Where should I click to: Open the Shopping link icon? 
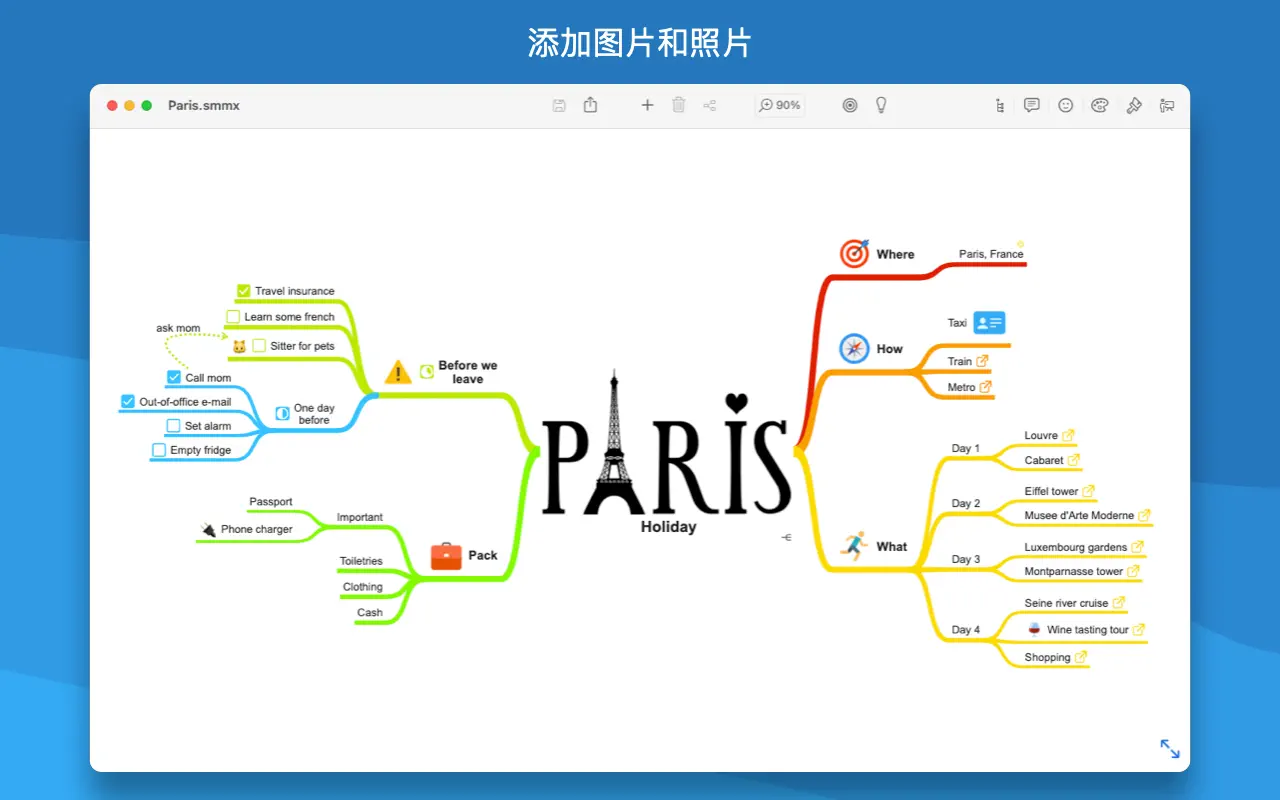[1081, 657]
